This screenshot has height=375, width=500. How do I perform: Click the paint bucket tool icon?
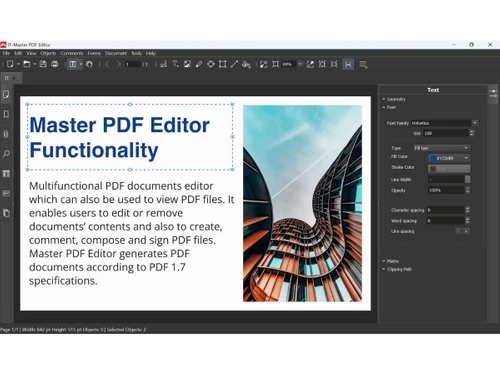(246, 64)
